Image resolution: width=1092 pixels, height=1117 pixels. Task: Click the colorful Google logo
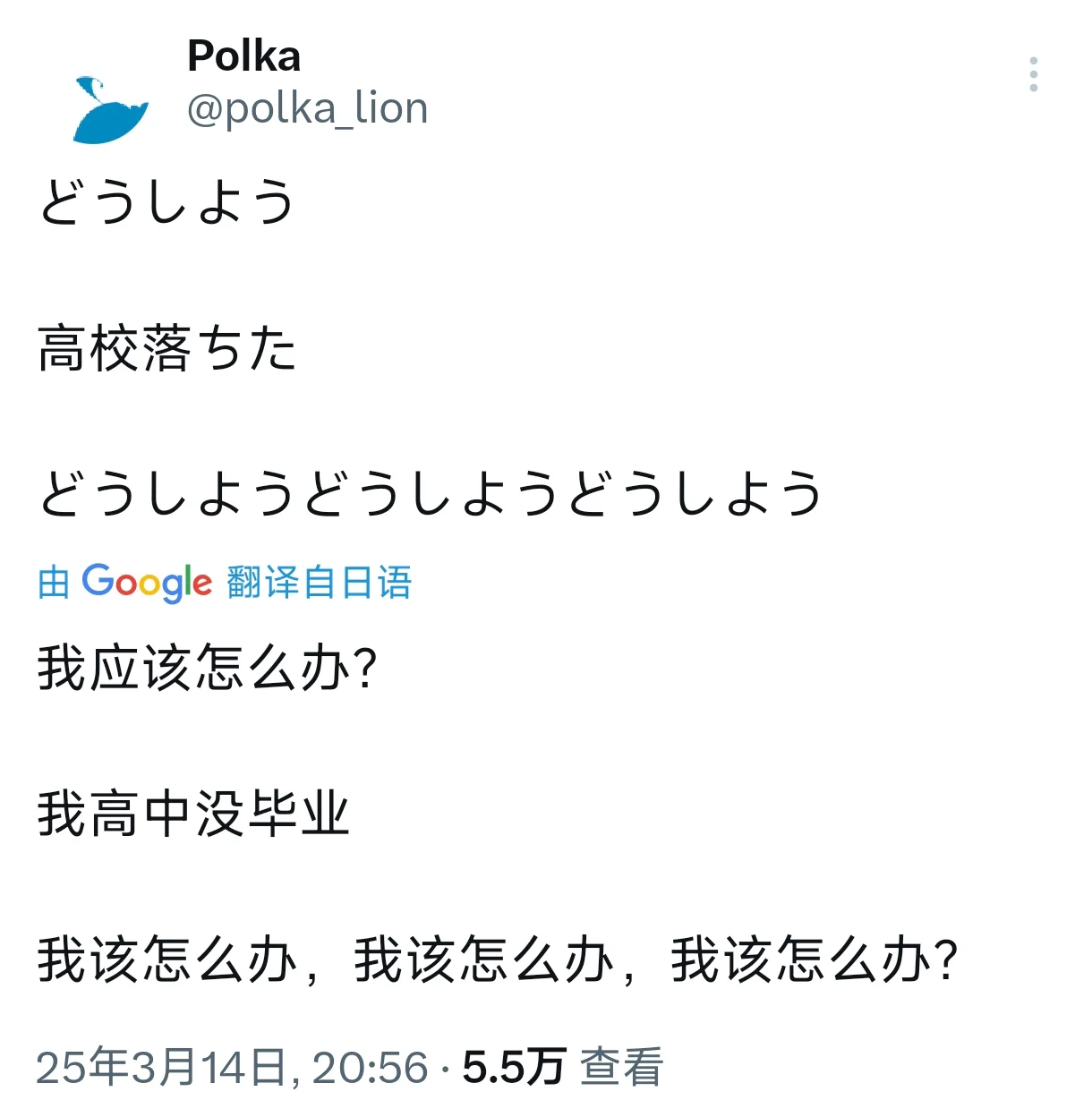pos(147,583)
